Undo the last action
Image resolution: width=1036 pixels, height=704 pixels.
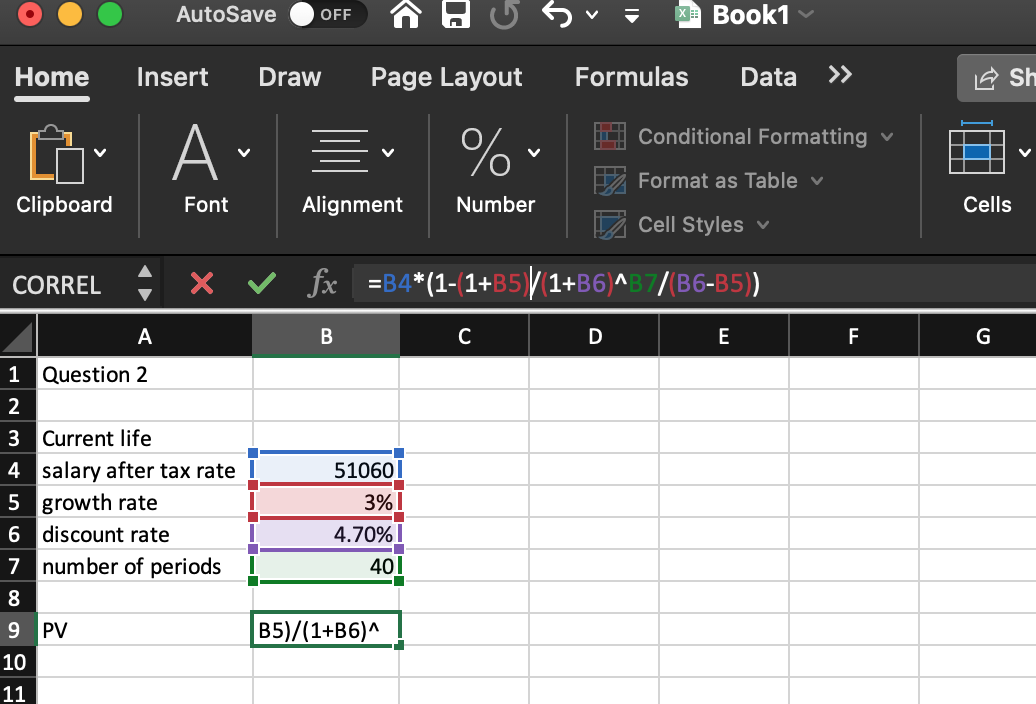pyautogui.click(x=556, y=16)
